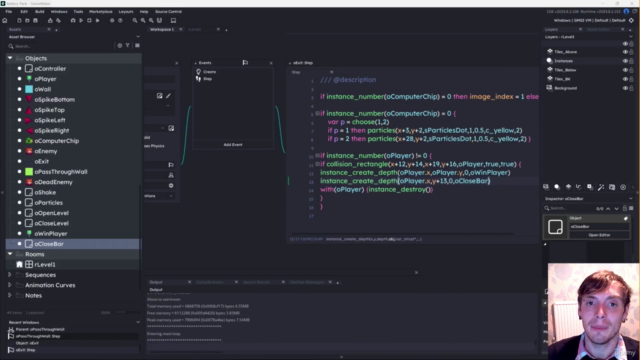640x360 pixels.
Task: Toggle visibility of Tiles_BK layer
Action: coord(625,79)
